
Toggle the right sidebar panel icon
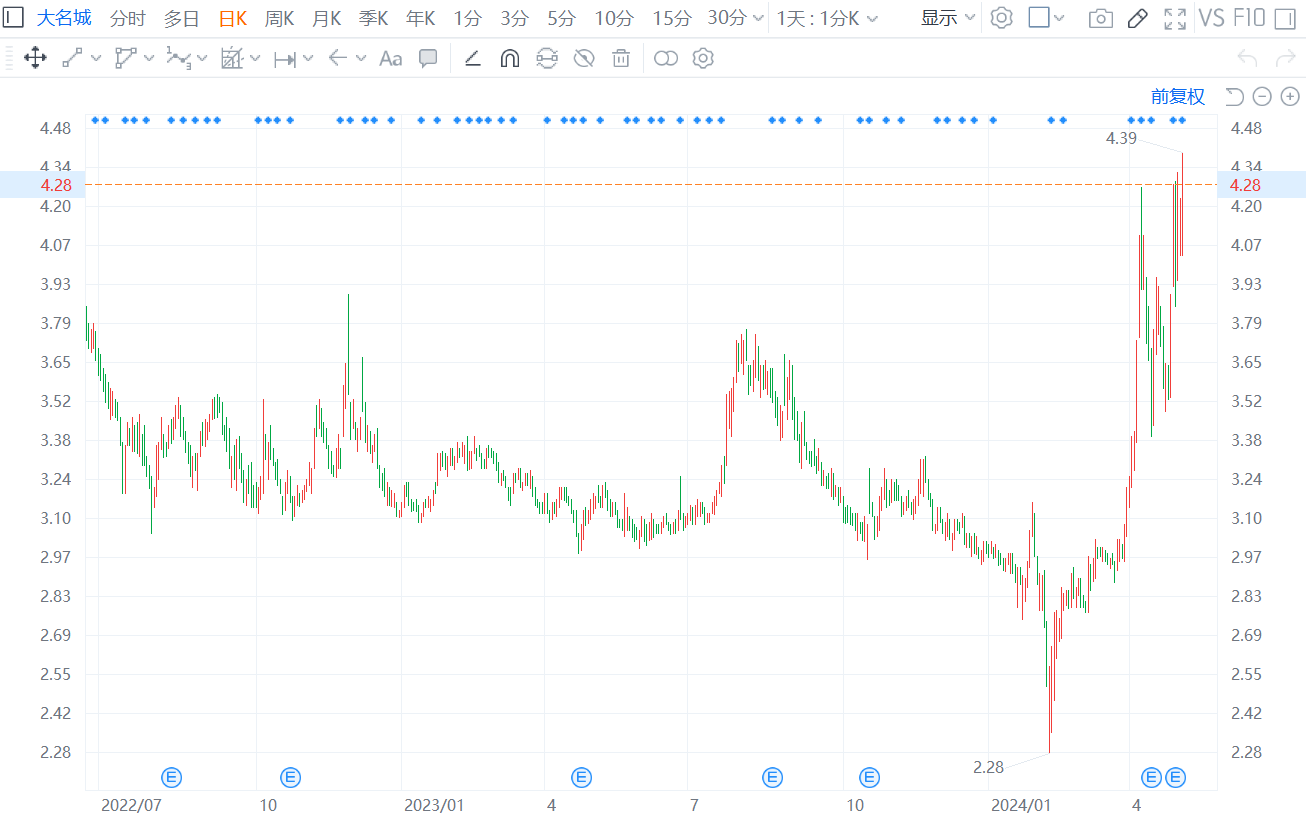pyautogui.click(x=1285, y=18)
